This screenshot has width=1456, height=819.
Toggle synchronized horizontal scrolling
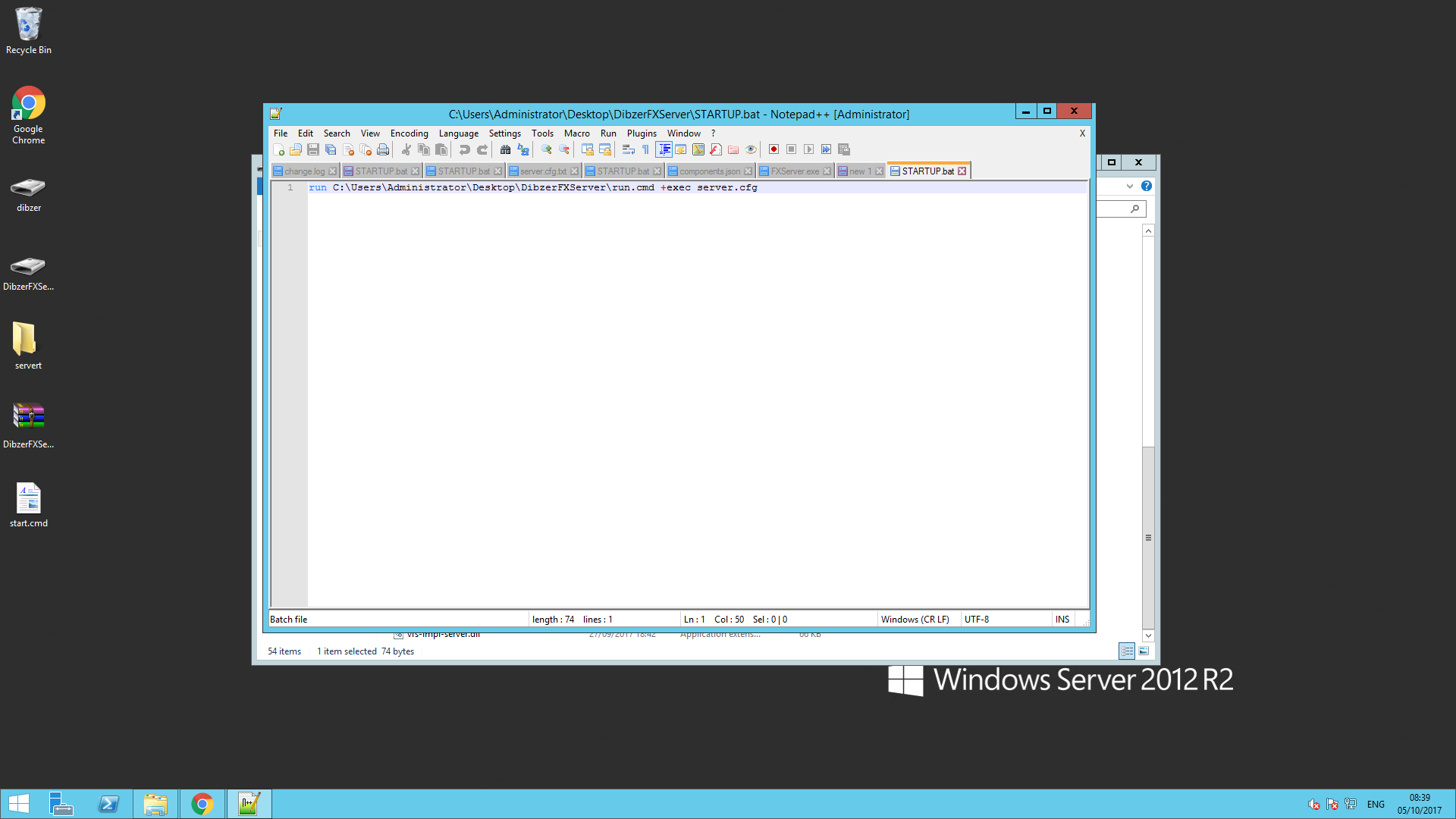coord(605,149)
